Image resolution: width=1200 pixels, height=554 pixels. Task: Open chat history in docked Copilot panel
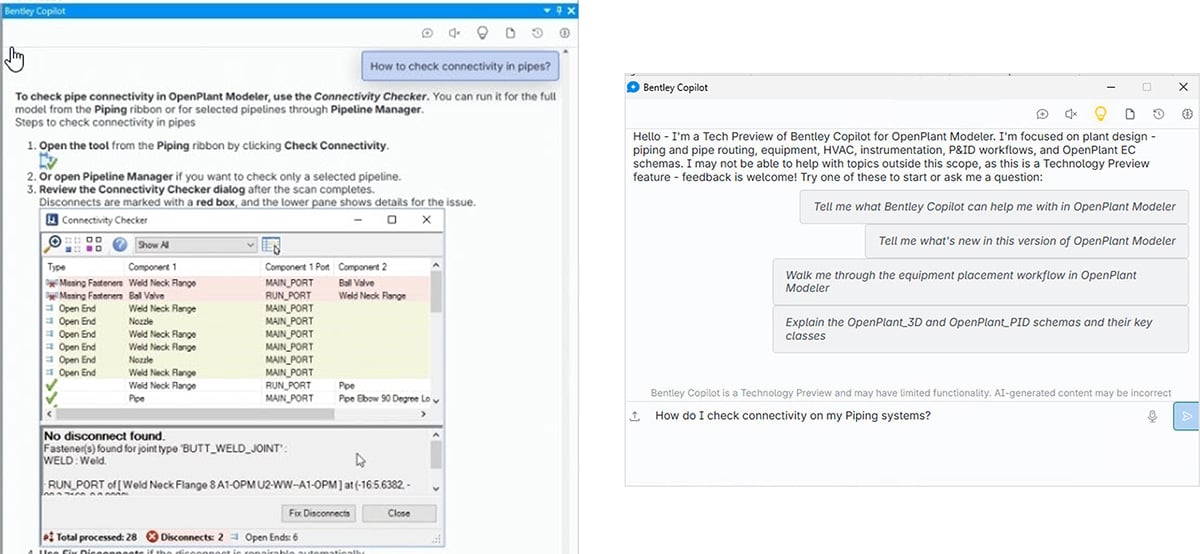coord(538,33)
